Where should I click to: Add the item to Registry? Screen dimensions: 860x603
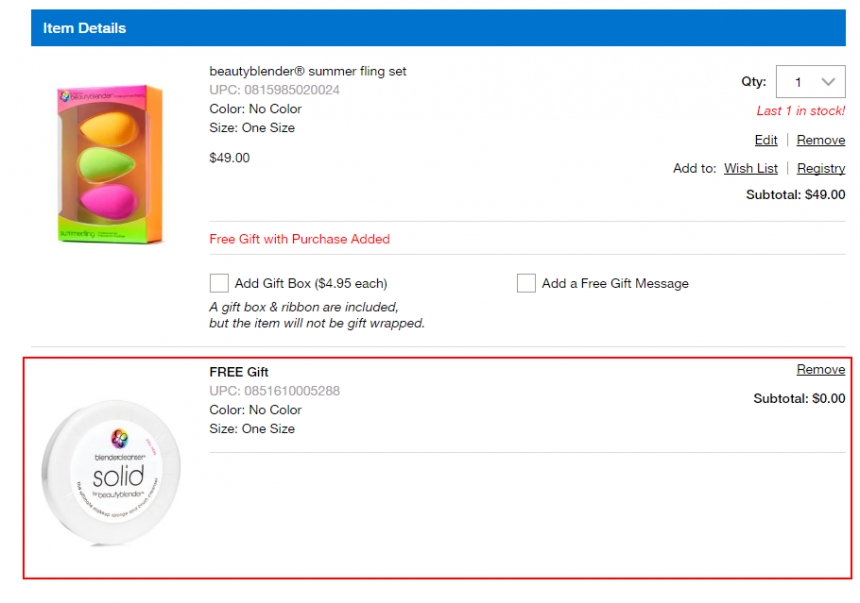(x=820, y=168)
